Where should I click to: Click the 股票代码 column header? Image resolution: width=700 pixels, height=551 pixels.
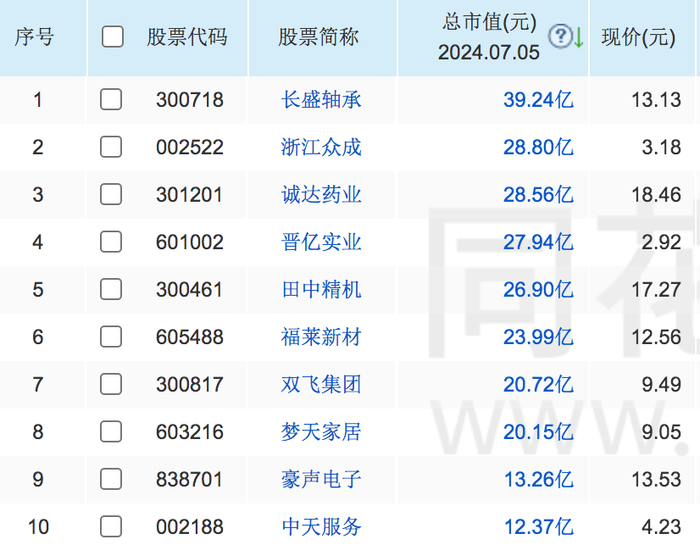click(x=187, y=38)
